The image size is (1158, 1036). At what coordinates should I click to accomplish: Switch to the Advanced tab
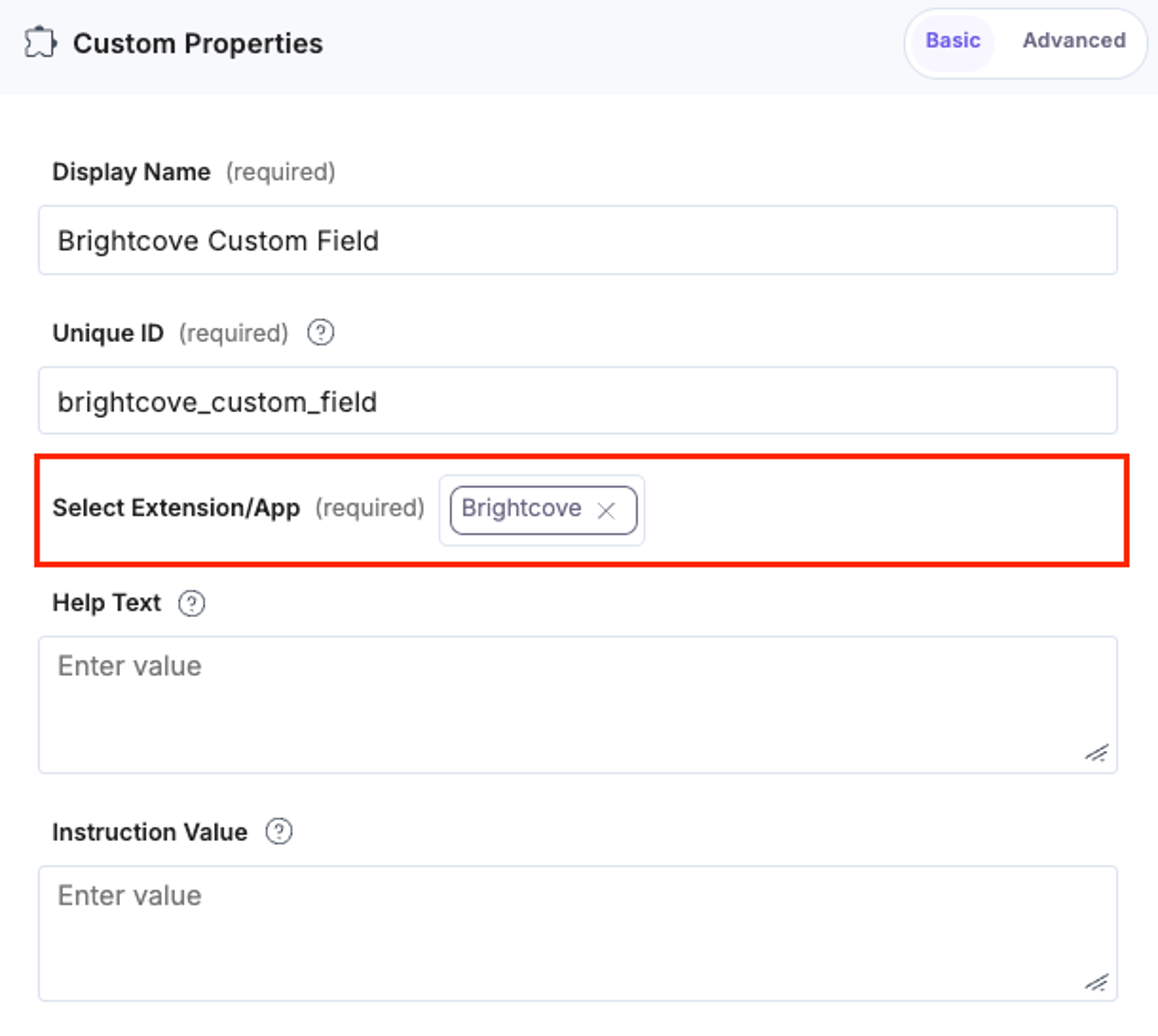click(1074, 41)
